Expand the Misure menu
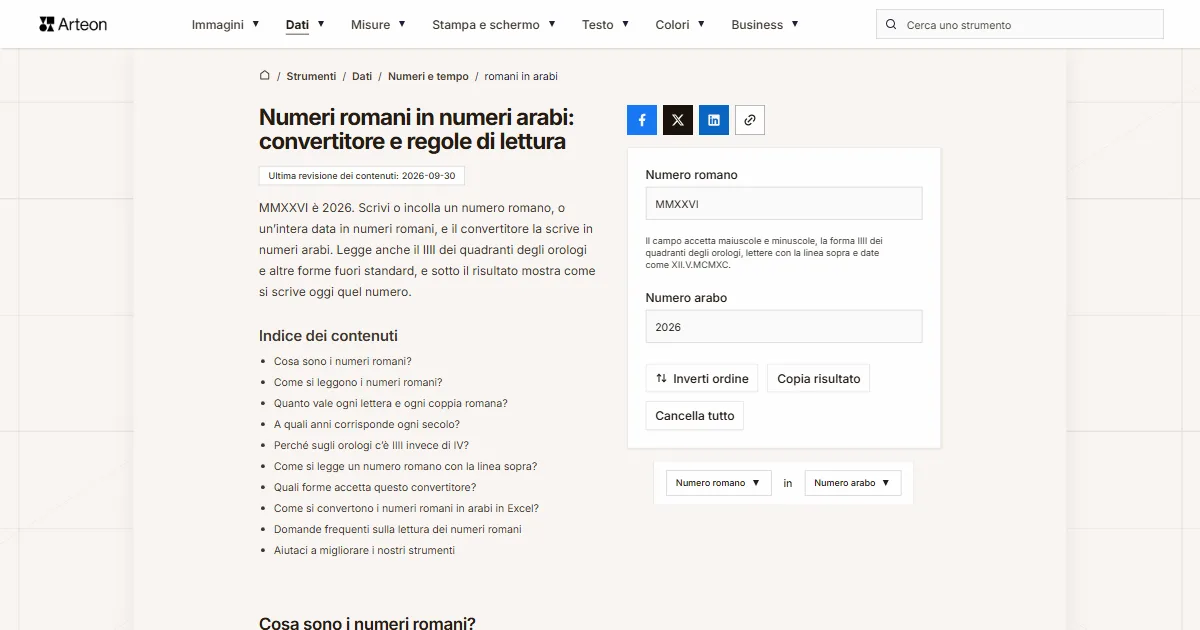The width and height of the screenshot is (1200, 630). click(x=378, y=25)
